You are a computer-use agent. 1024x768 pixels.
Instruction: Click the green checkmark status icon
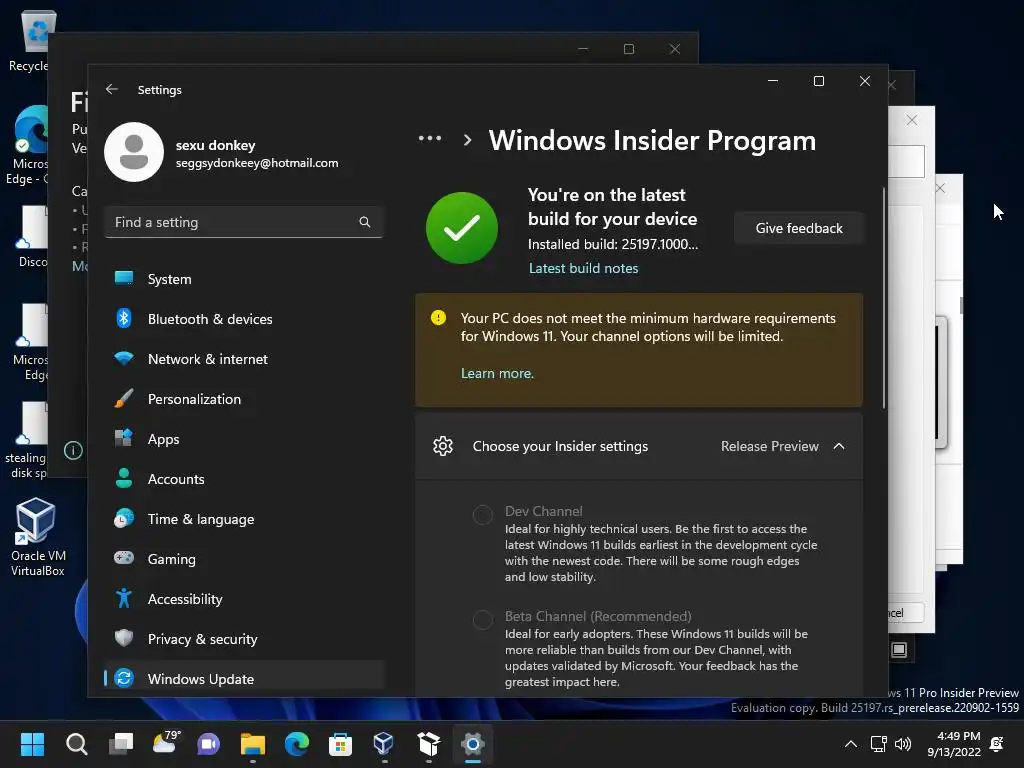[462, 228]
